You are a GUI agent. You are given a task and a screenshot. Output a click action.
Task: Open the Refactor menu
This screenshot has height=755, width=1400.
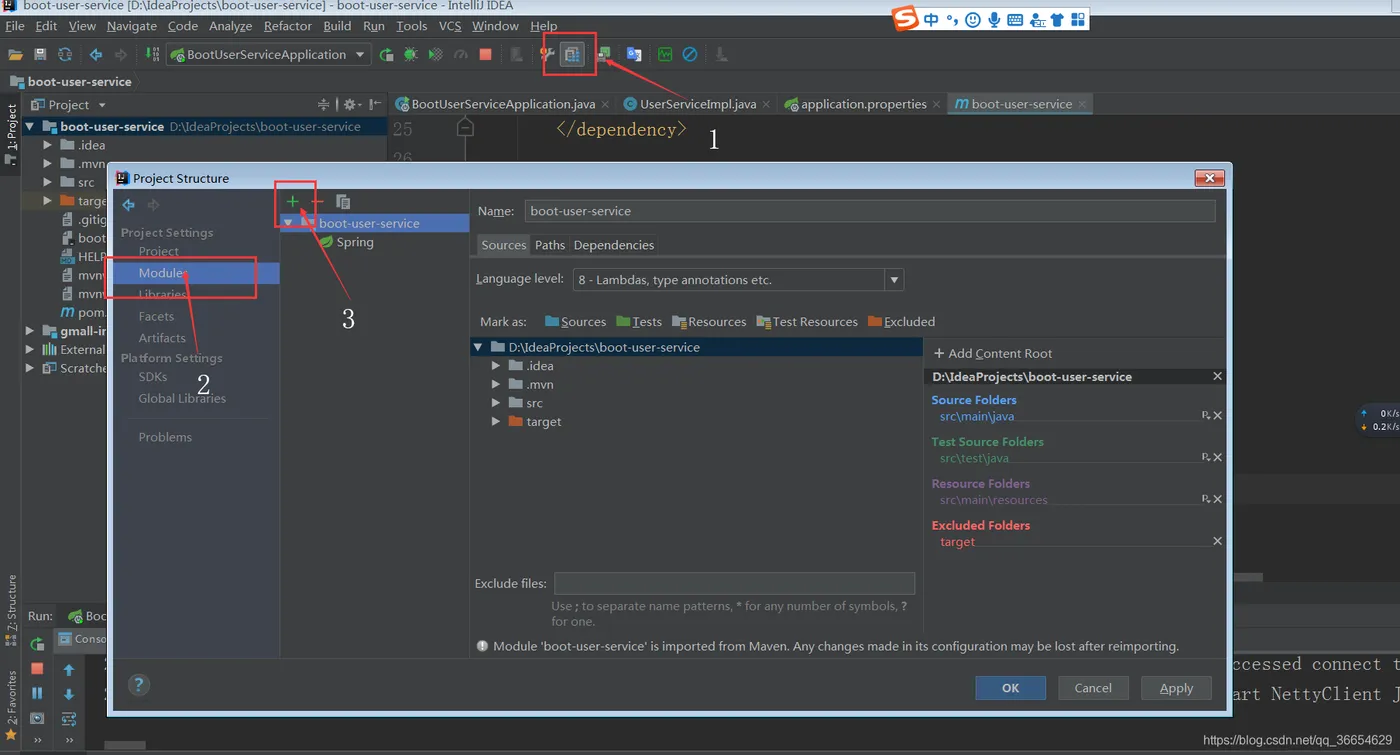pyautogui.click(x=288, y=26)
